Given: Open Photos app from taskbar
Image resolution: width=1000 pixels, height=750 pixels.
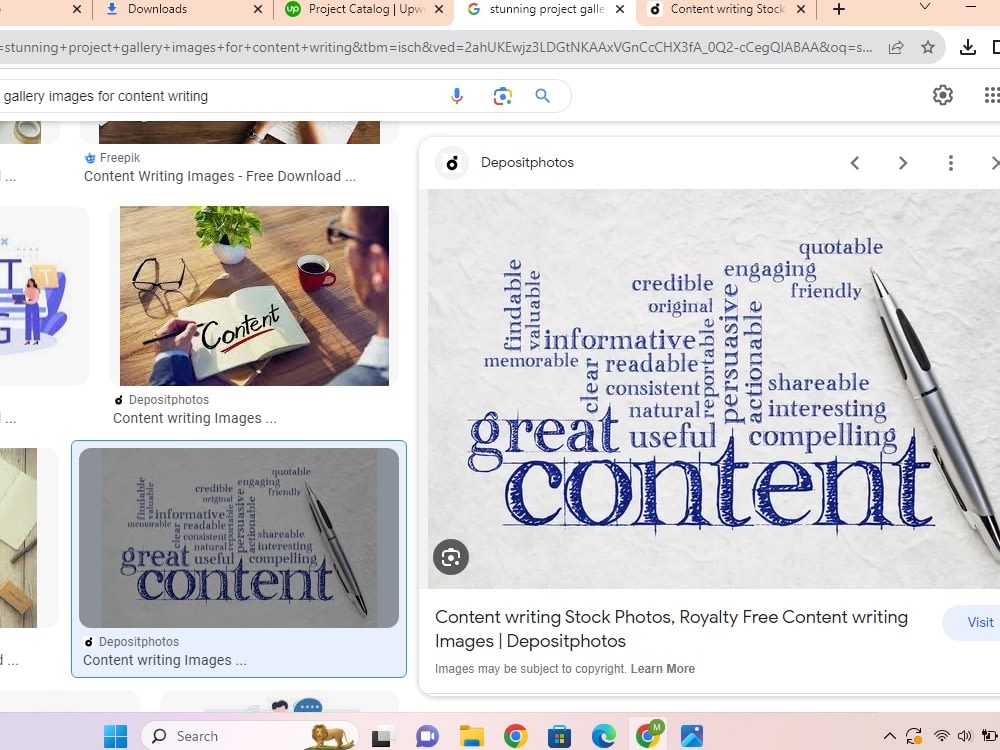Looking at the screenshot, I should [691, 736].
